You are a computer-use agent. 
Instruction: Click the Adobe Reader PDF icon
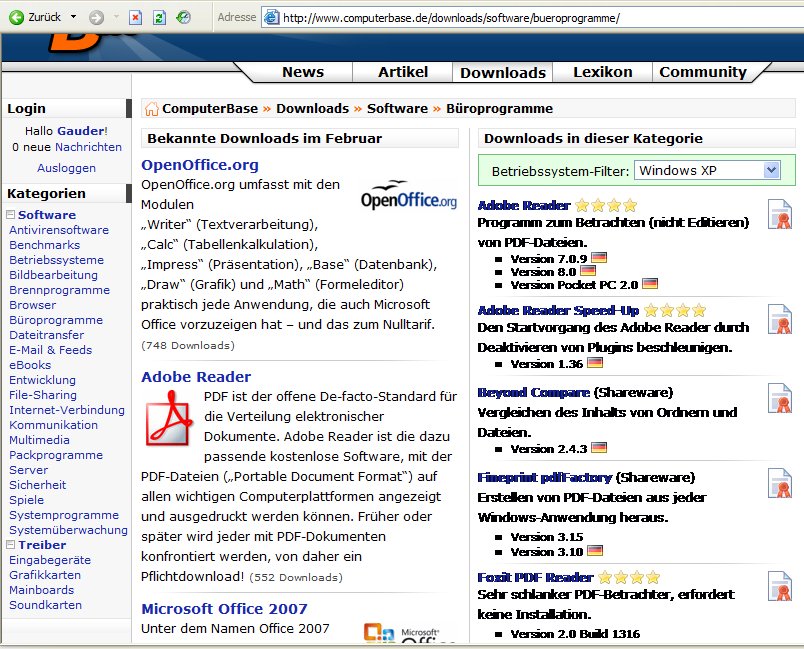coord(169,418)
